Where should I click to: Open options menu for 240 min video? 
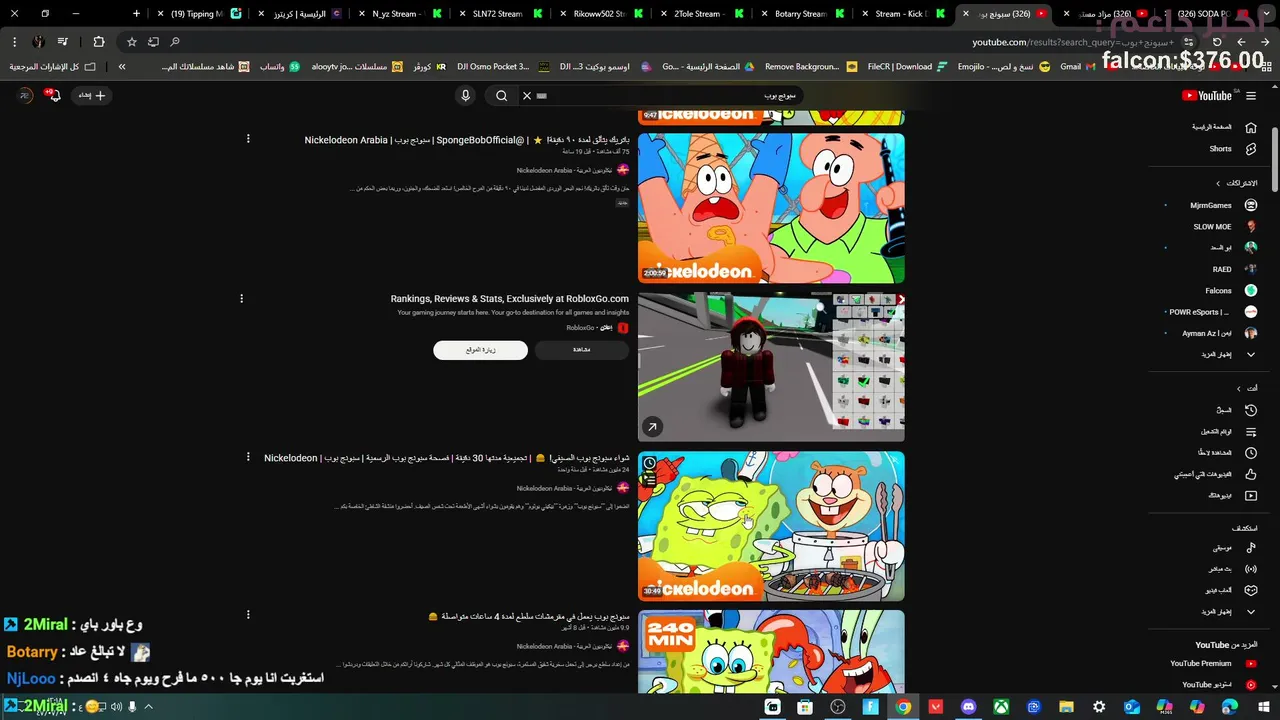[248, 615]
